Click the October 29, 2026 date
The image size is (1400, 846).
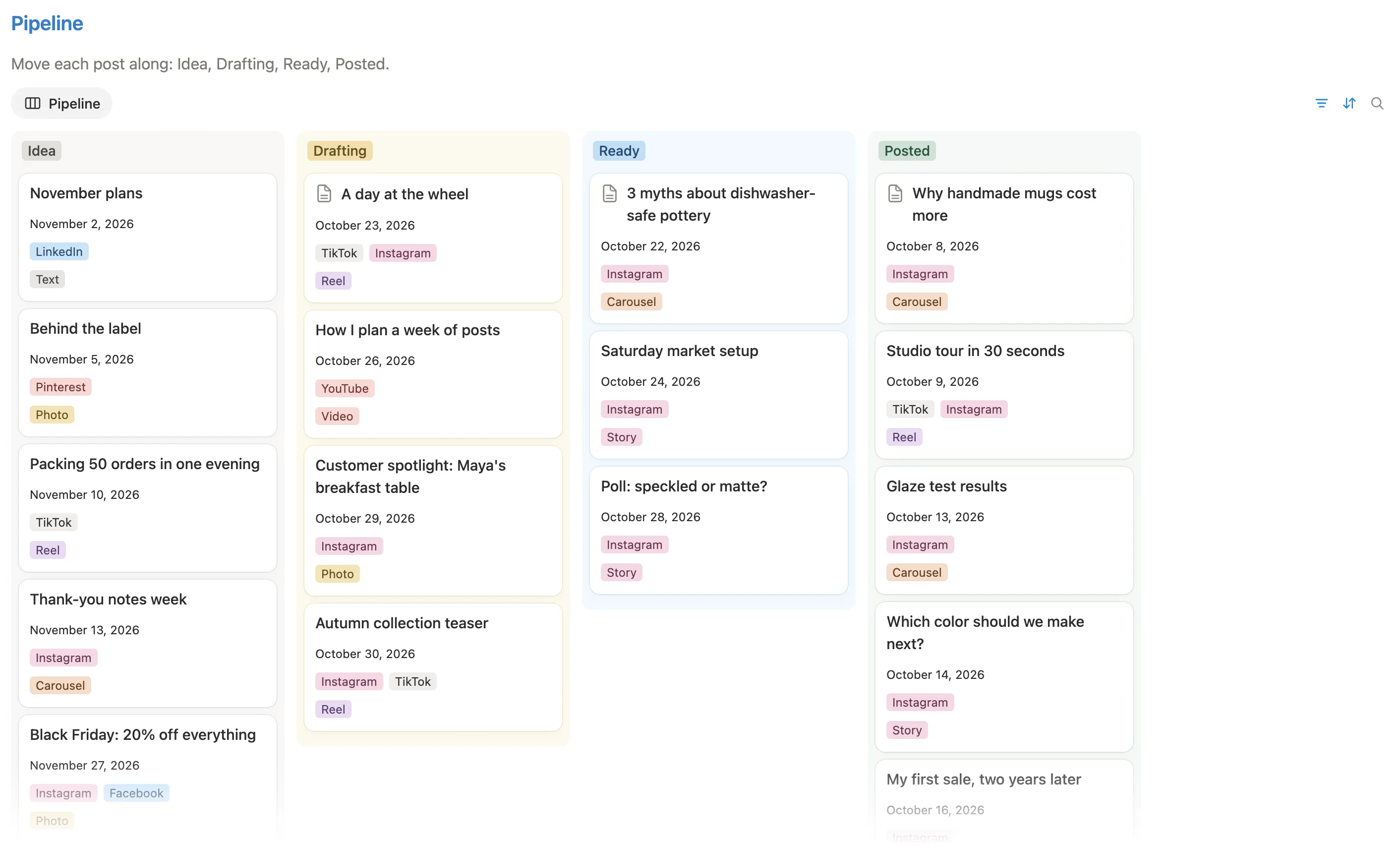(365, 518)
